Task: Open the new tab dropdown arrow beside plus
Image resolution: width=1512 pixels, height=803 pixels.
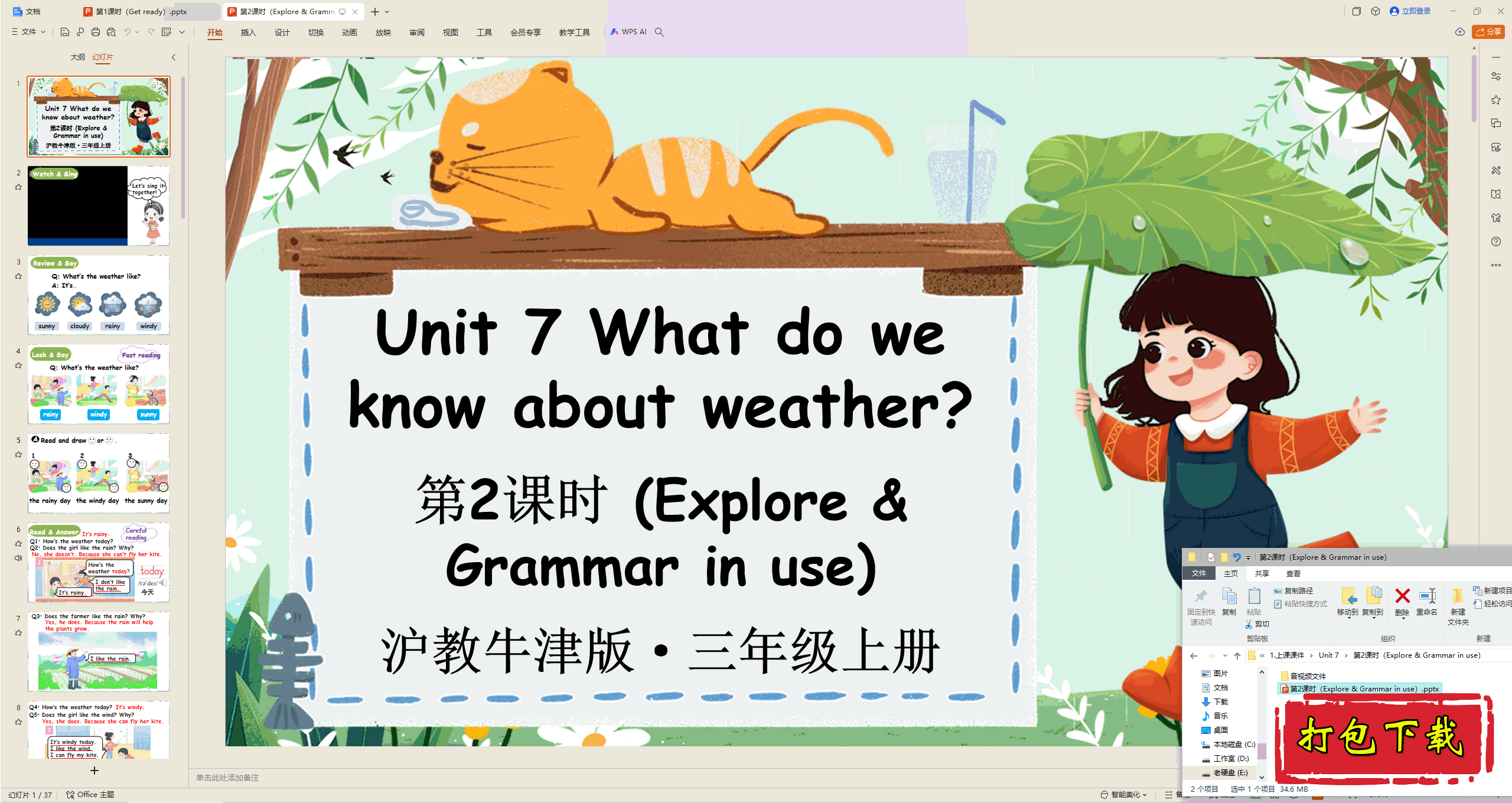Action: [x=387, y=12]
